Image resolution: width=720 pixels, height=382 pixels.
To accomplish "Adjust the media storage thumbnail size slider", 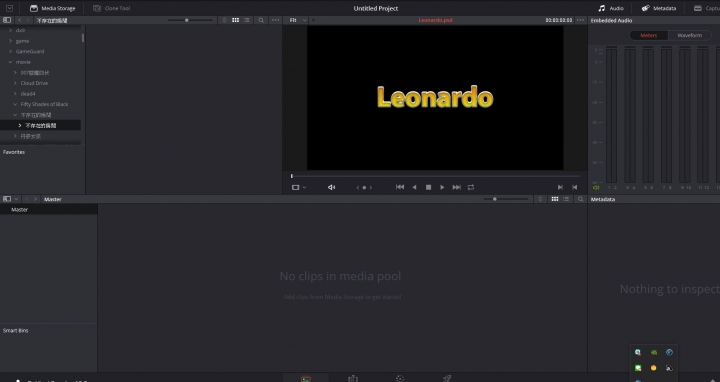I will pyautogui.click(x=190, y=20).
